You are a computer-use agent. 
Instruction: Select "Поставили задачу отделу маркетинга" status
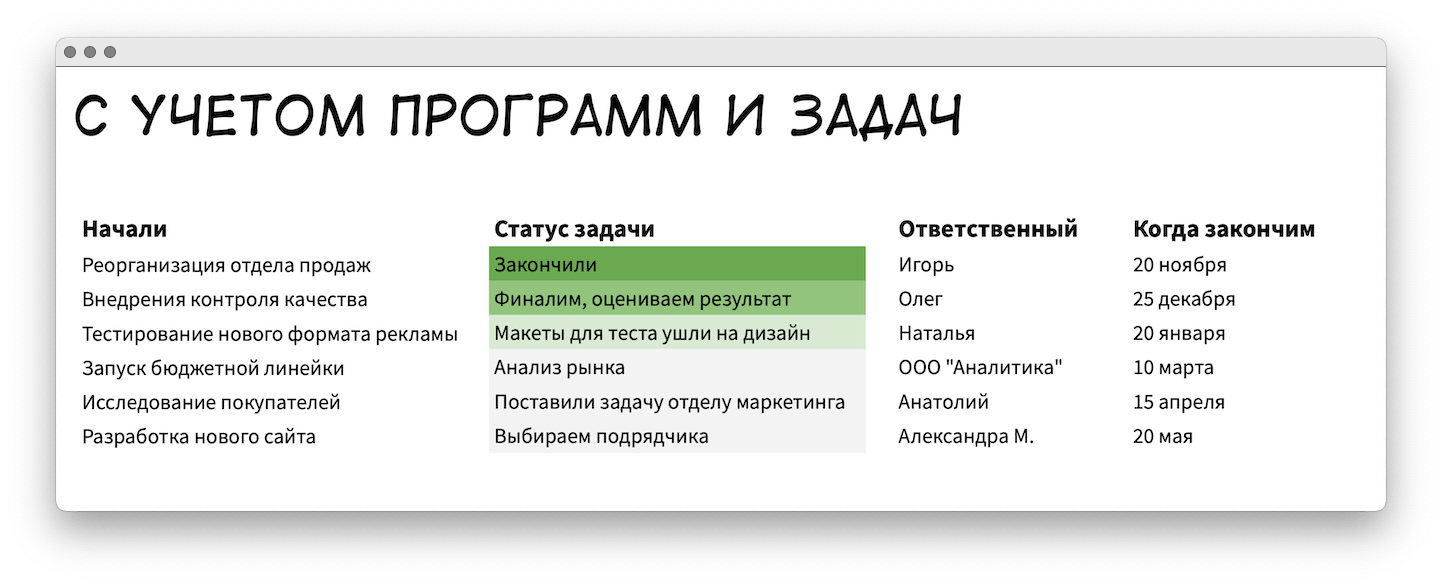point(676,402)
